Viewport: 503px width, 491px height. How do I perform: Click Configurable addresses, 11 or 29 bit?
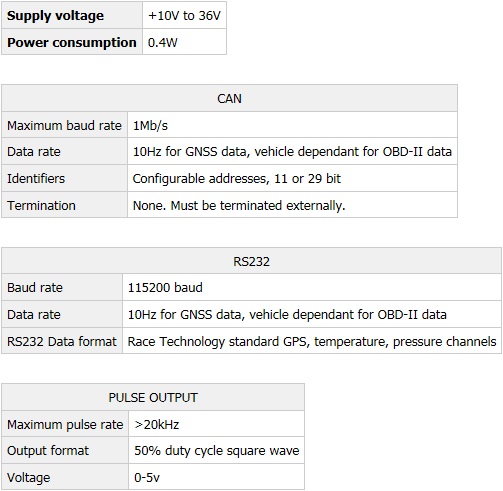point(237,179)
